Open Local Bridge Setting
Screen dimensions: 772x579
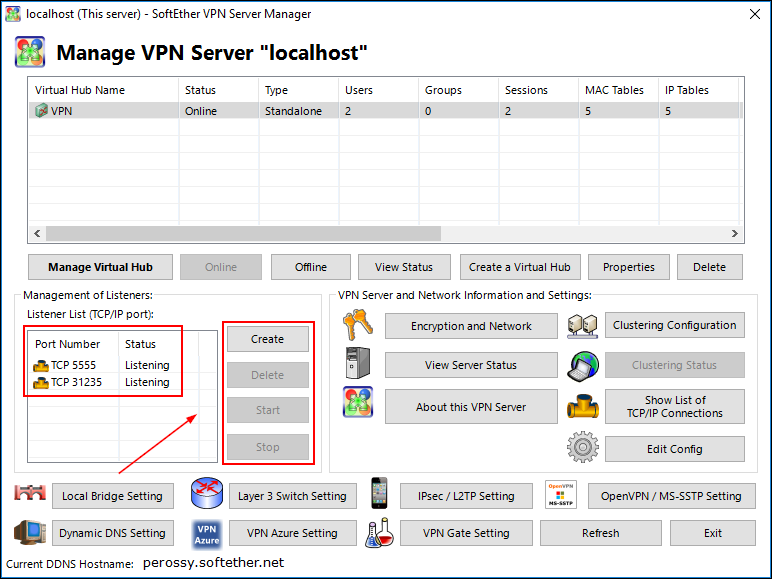click(x=113, y=496)
